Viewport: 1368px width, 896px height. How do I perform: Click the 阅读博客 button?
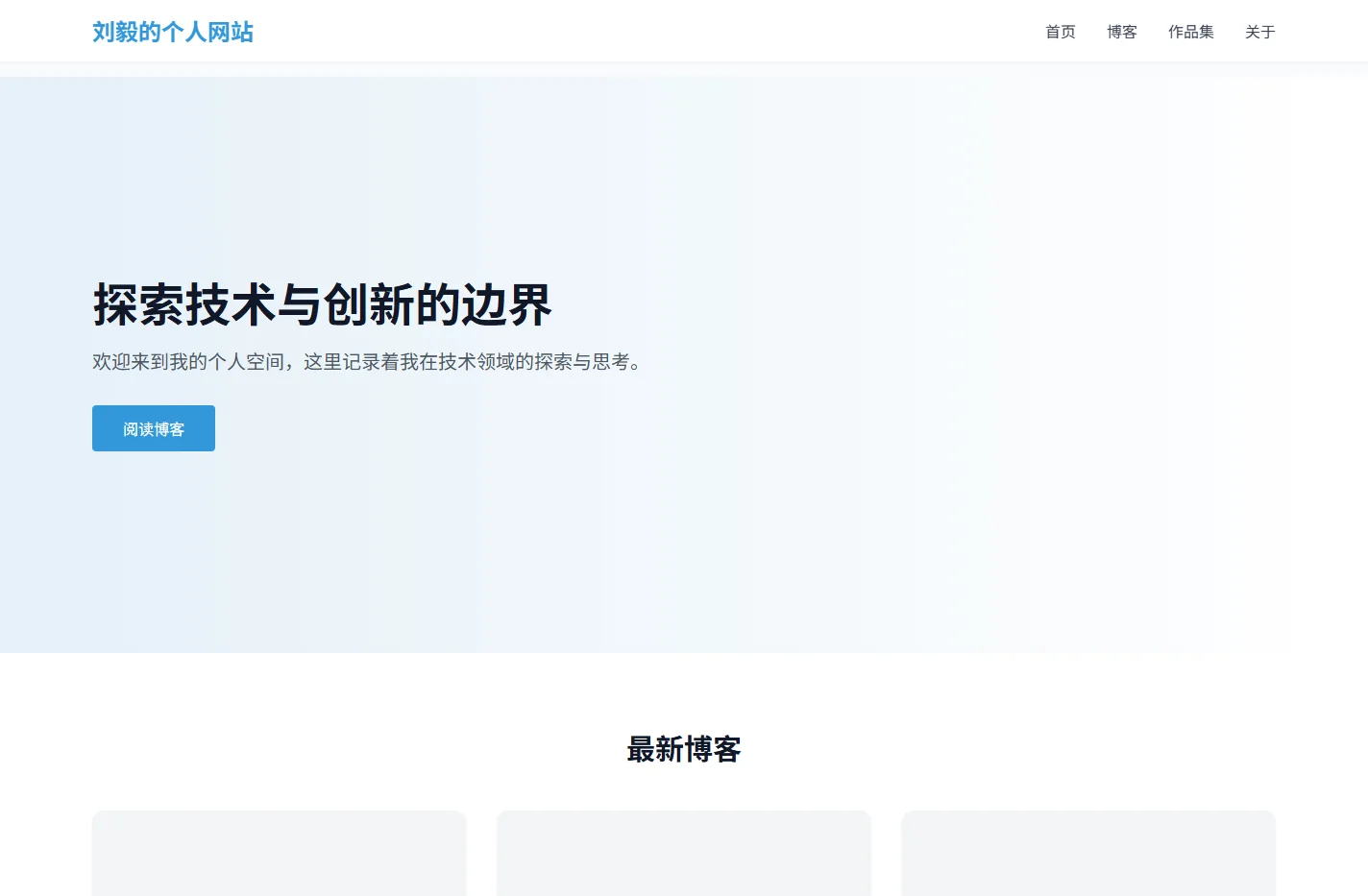click(154, 428)
